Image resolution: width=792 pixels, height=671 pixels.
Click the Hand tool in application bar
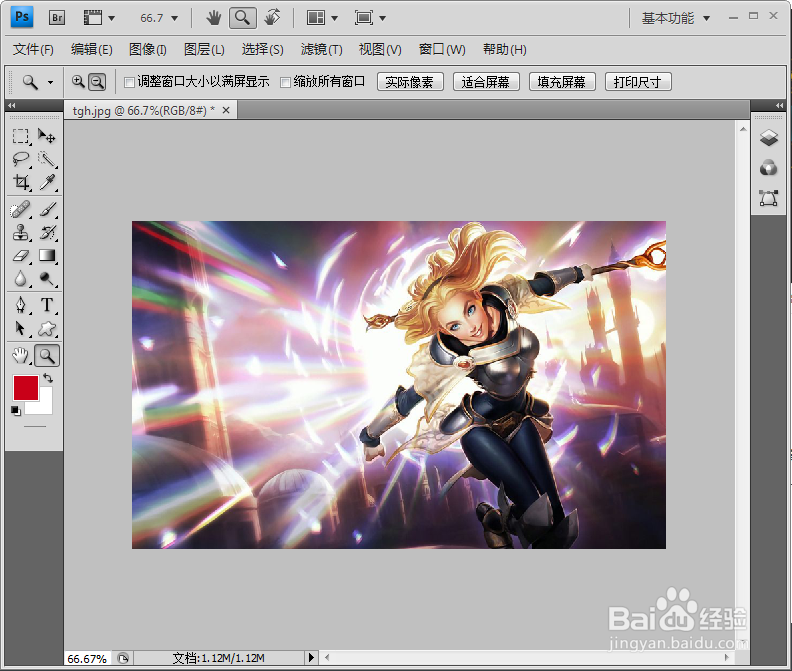214,18
